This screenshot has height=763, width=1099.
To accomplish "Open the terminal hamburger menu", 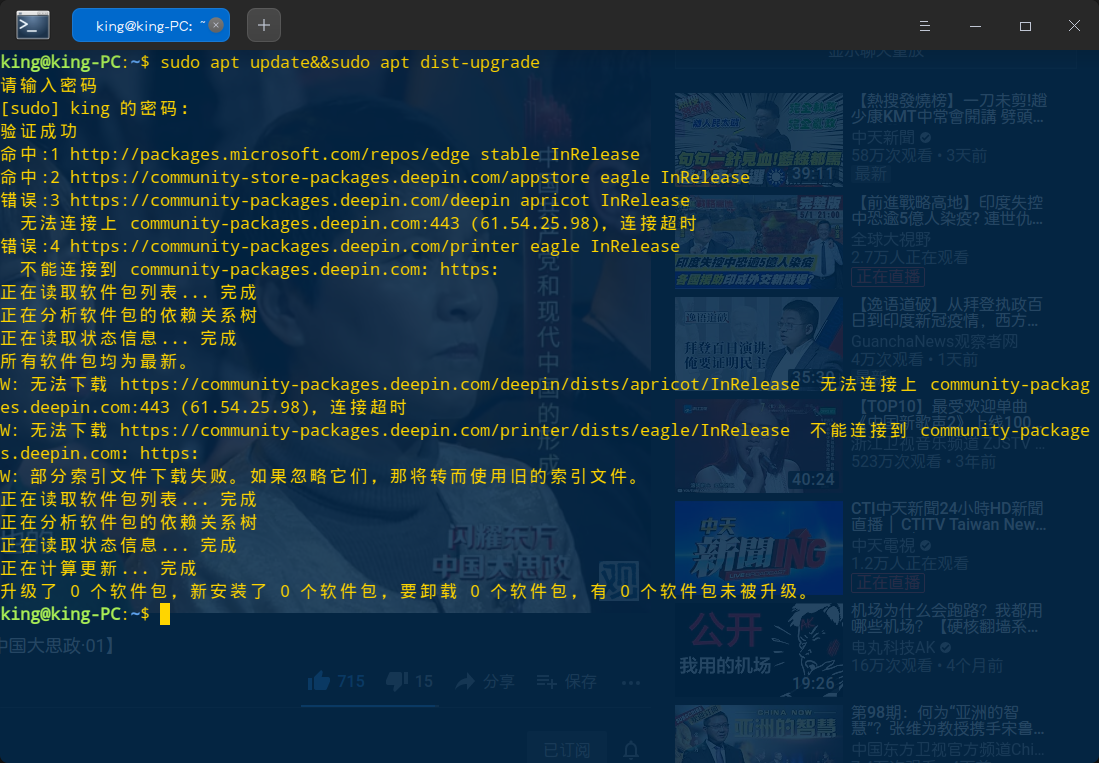I will click(x=925, y=26).
